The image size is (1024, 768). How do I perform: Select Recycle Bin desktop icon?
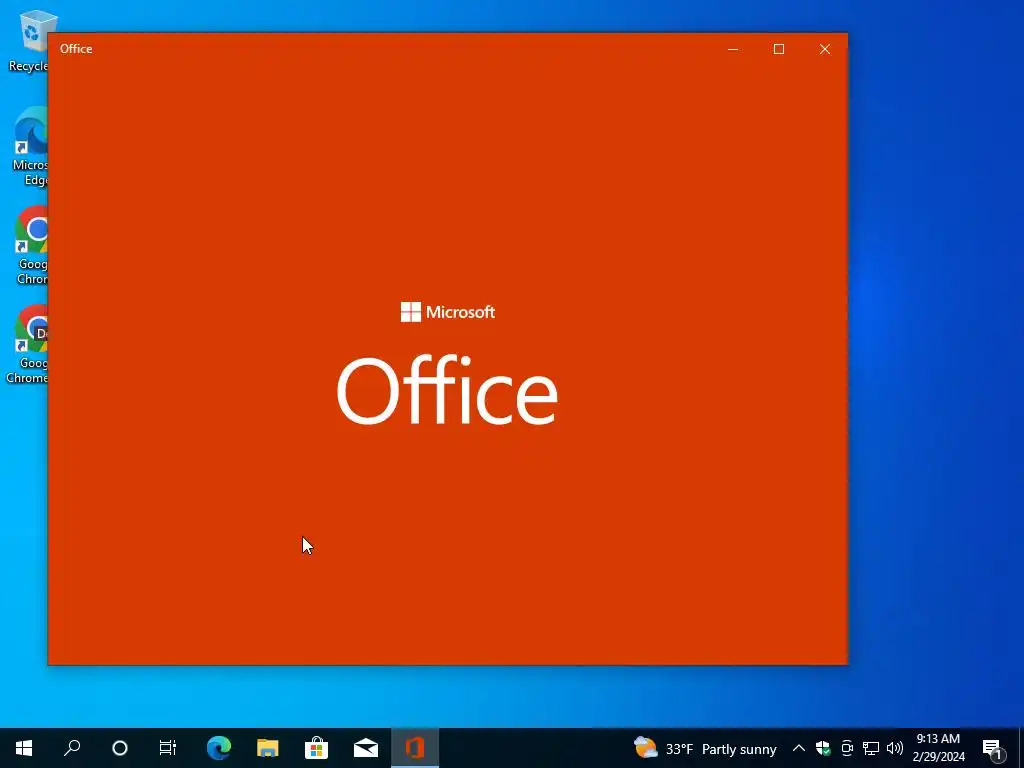(27, 40)
